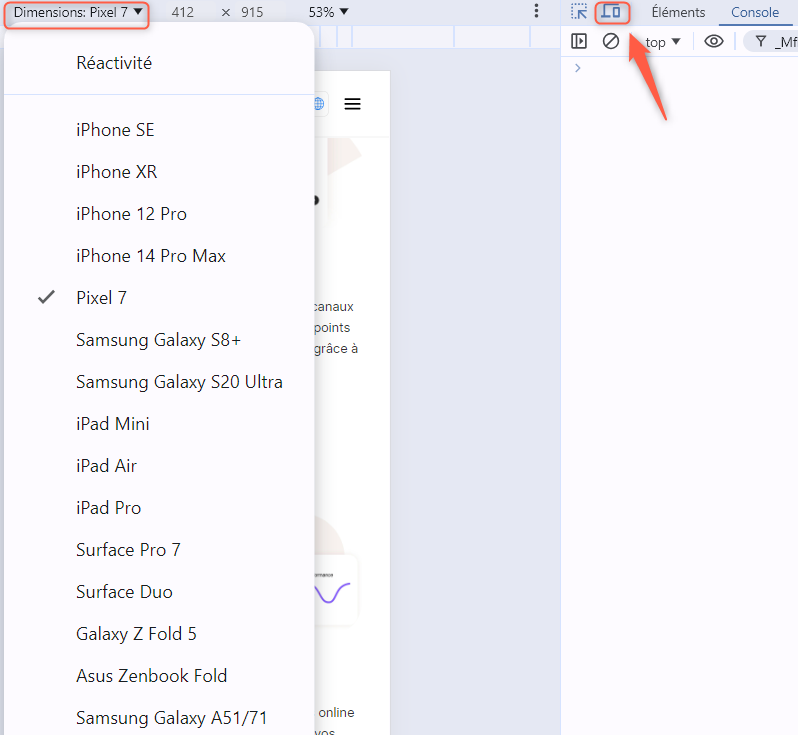Choose Asus Zenbook Fold device
The image size is (798, 735).
click(159, 676)
